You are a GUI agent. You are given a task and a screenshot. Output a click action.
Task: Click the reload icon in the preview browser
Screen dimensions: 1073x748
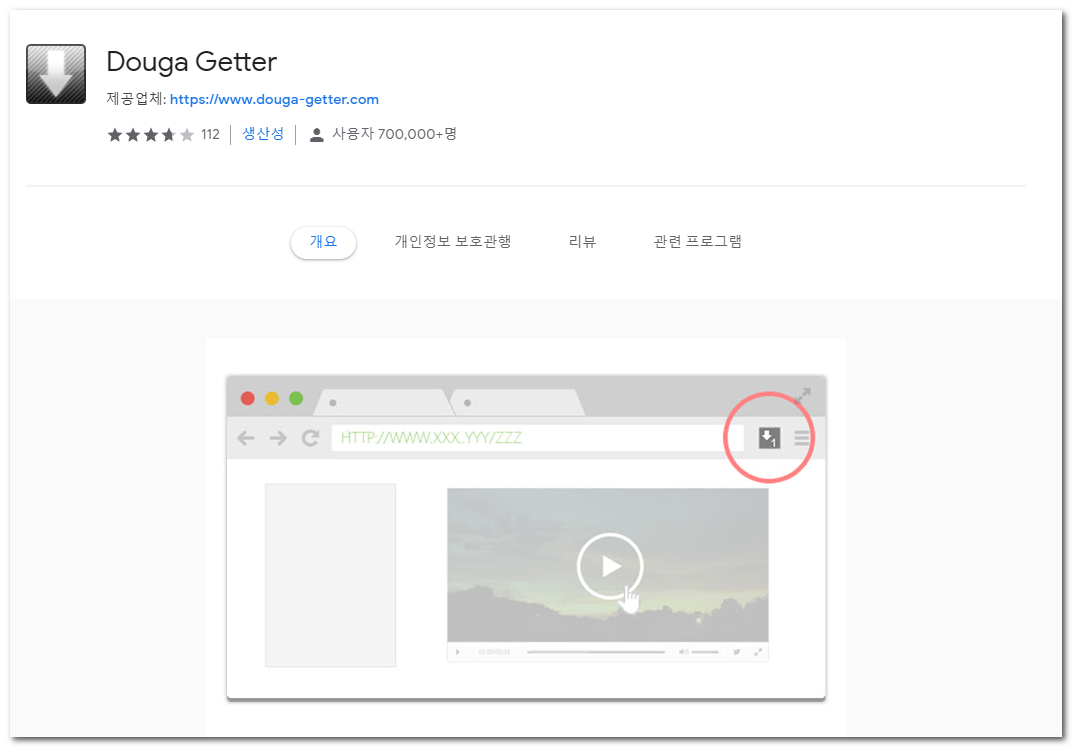(311, 438)
